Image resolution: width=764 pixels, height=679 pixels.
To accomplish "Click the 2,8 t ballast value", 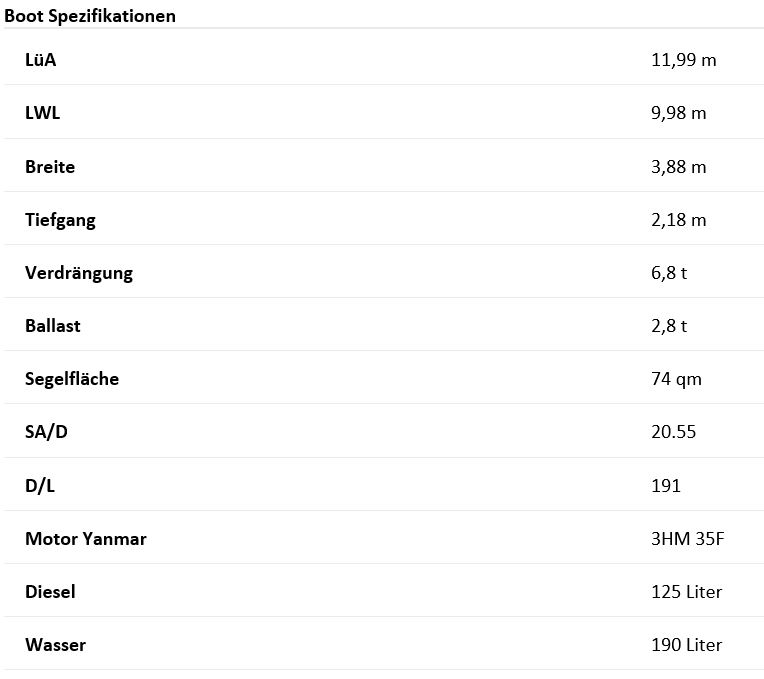I will coord(669,326).
